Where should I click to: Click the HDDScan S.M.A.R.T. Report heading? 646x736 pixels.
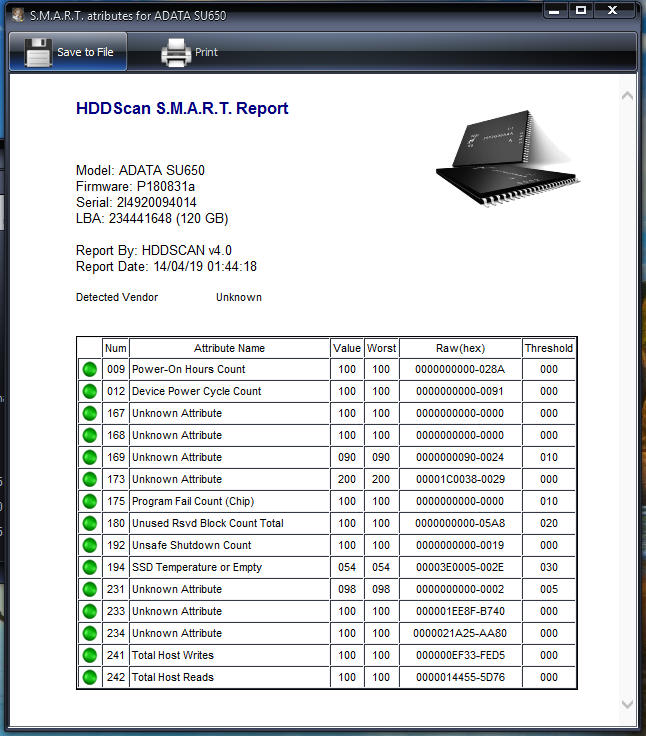182,108
